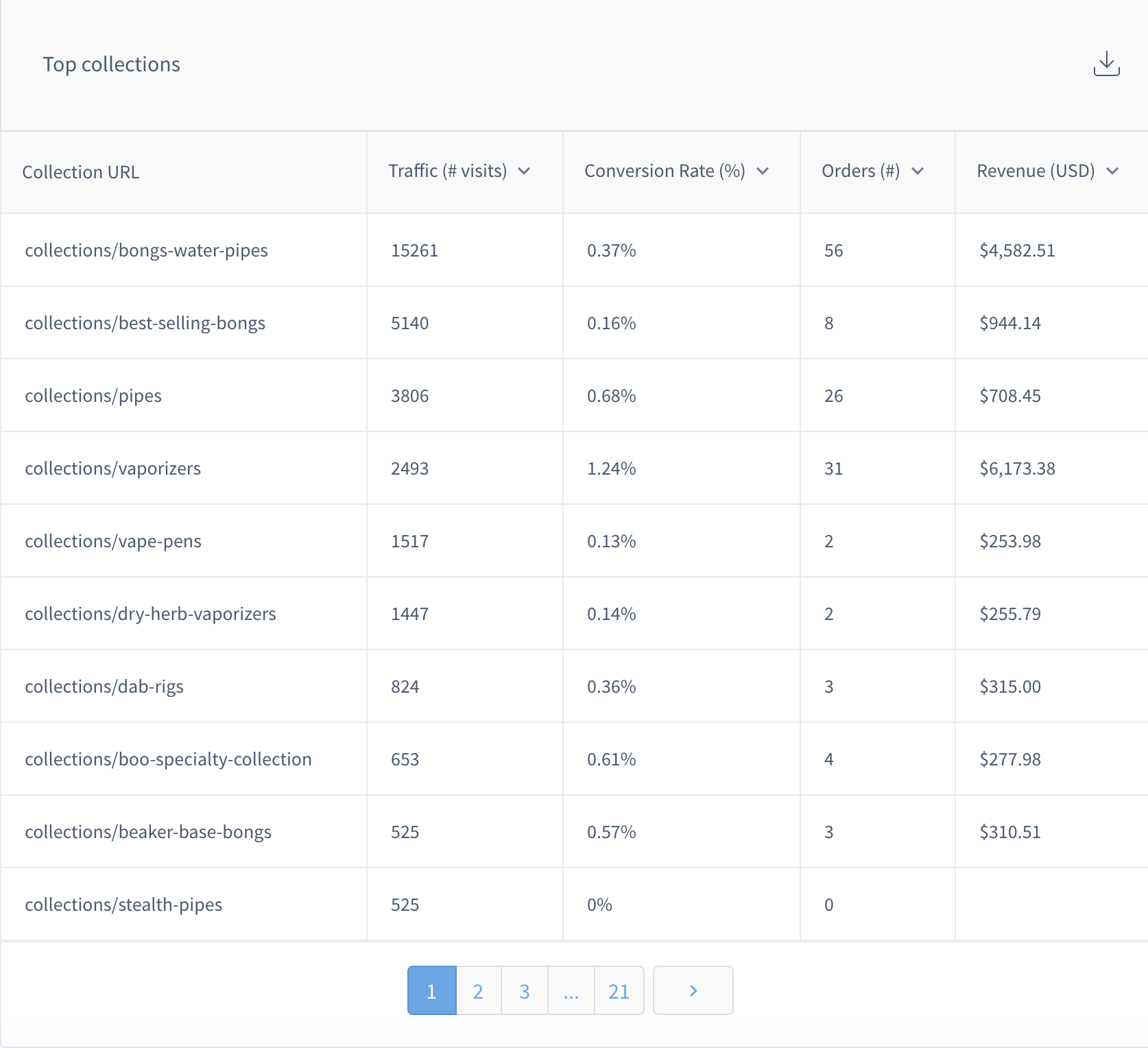1148x1048 pixels.
Task: Open the collections/bongs-water-pipes row
Action: click(x=147, y=250)
